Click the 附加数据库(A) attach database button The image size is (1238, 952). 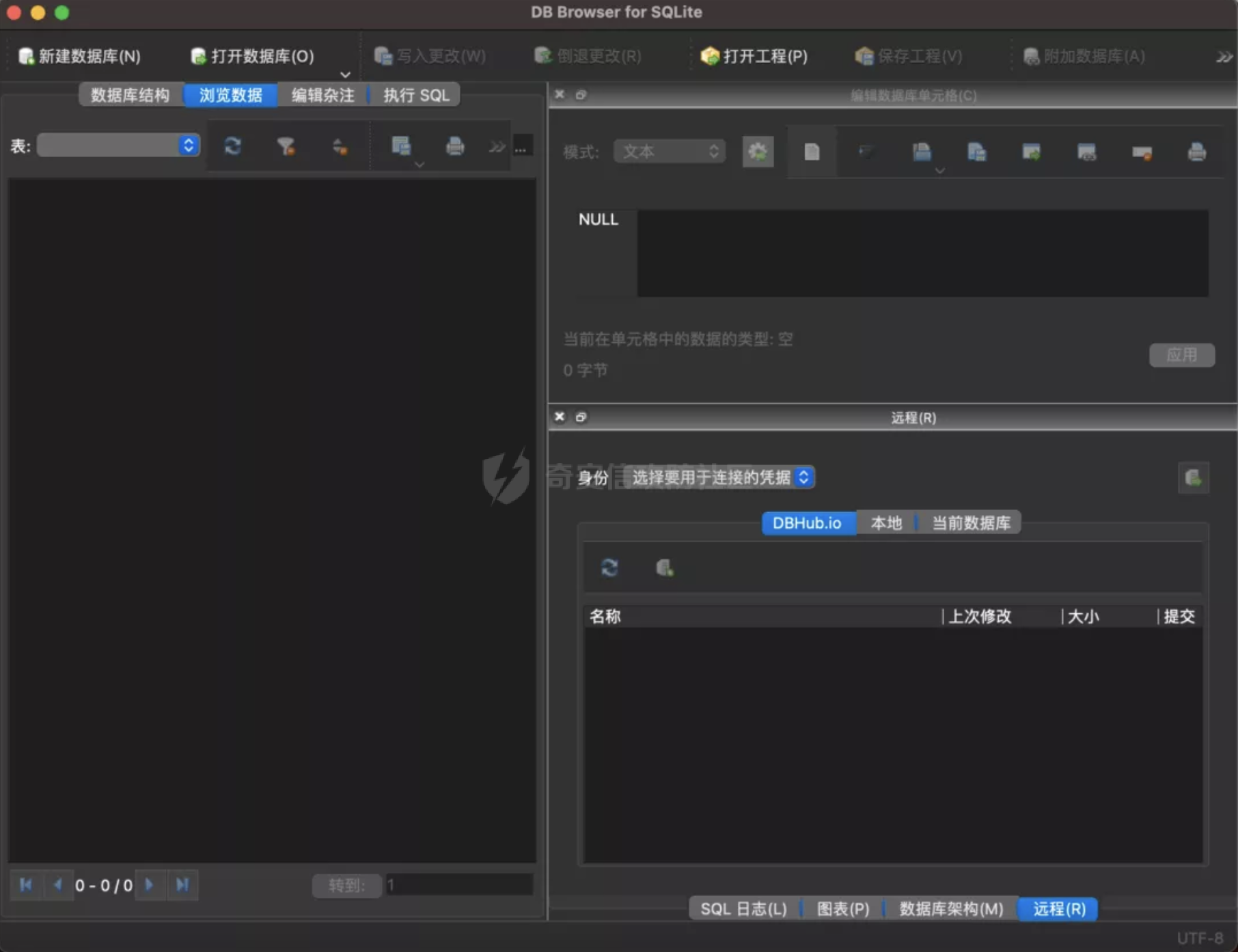(1084, 56)
